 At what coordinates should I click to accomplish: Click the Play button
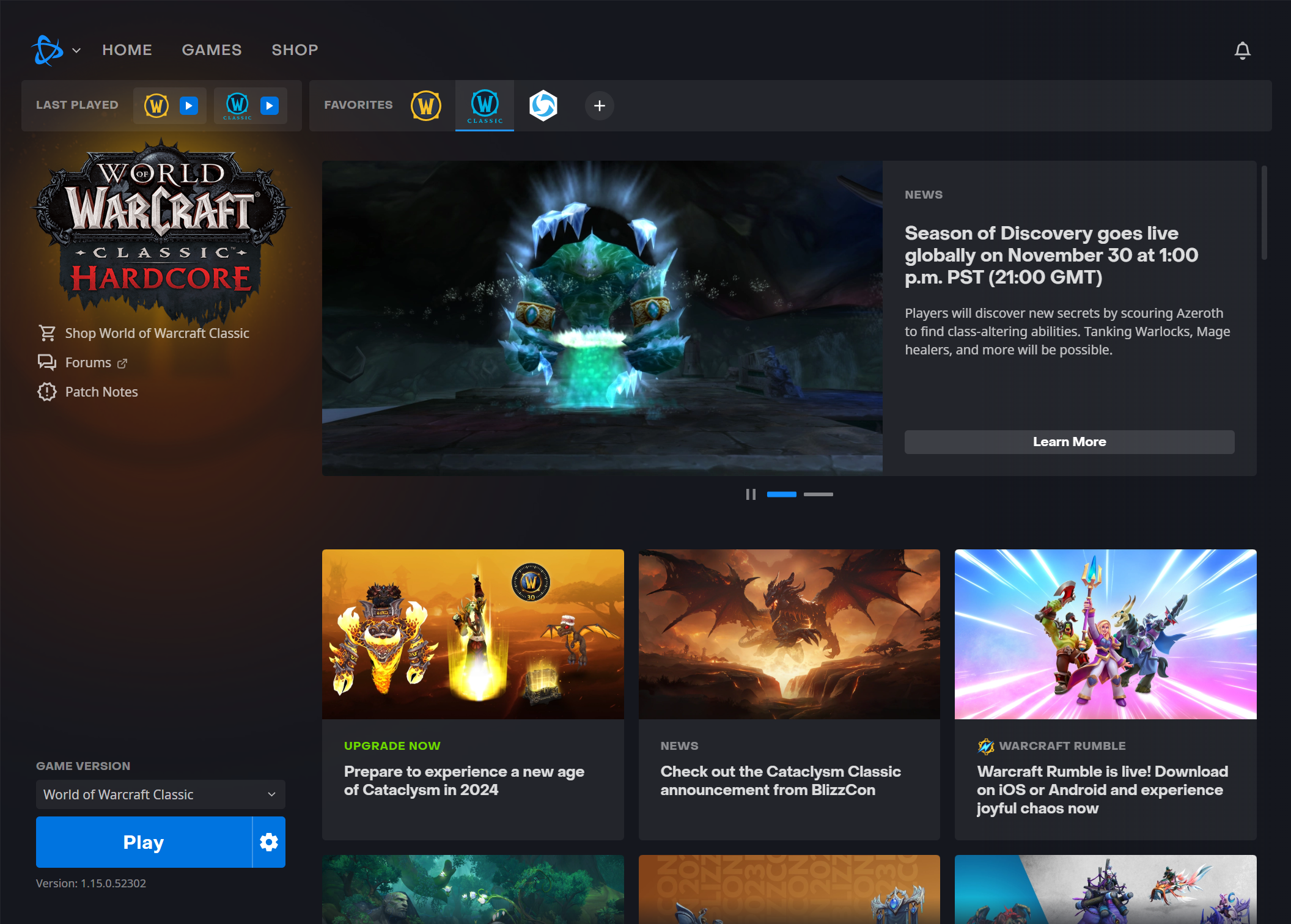click(144, 842)
